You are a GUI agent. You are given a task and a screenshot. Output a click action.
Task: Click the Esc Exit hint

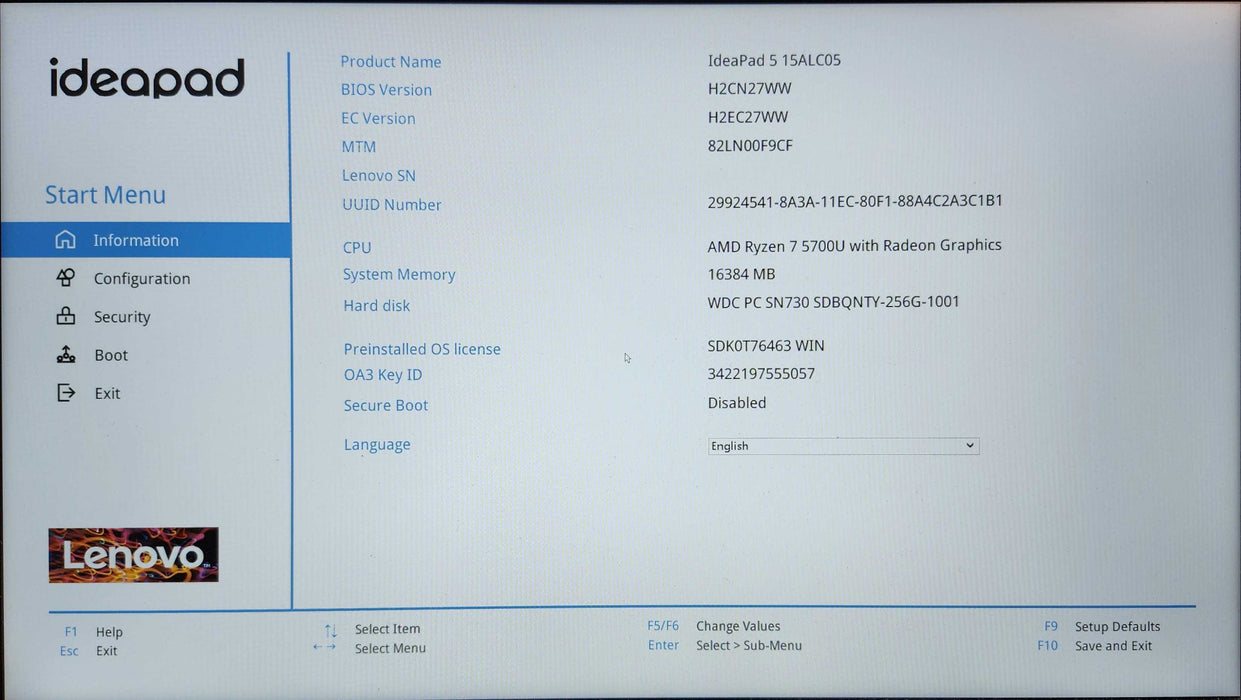88,651
